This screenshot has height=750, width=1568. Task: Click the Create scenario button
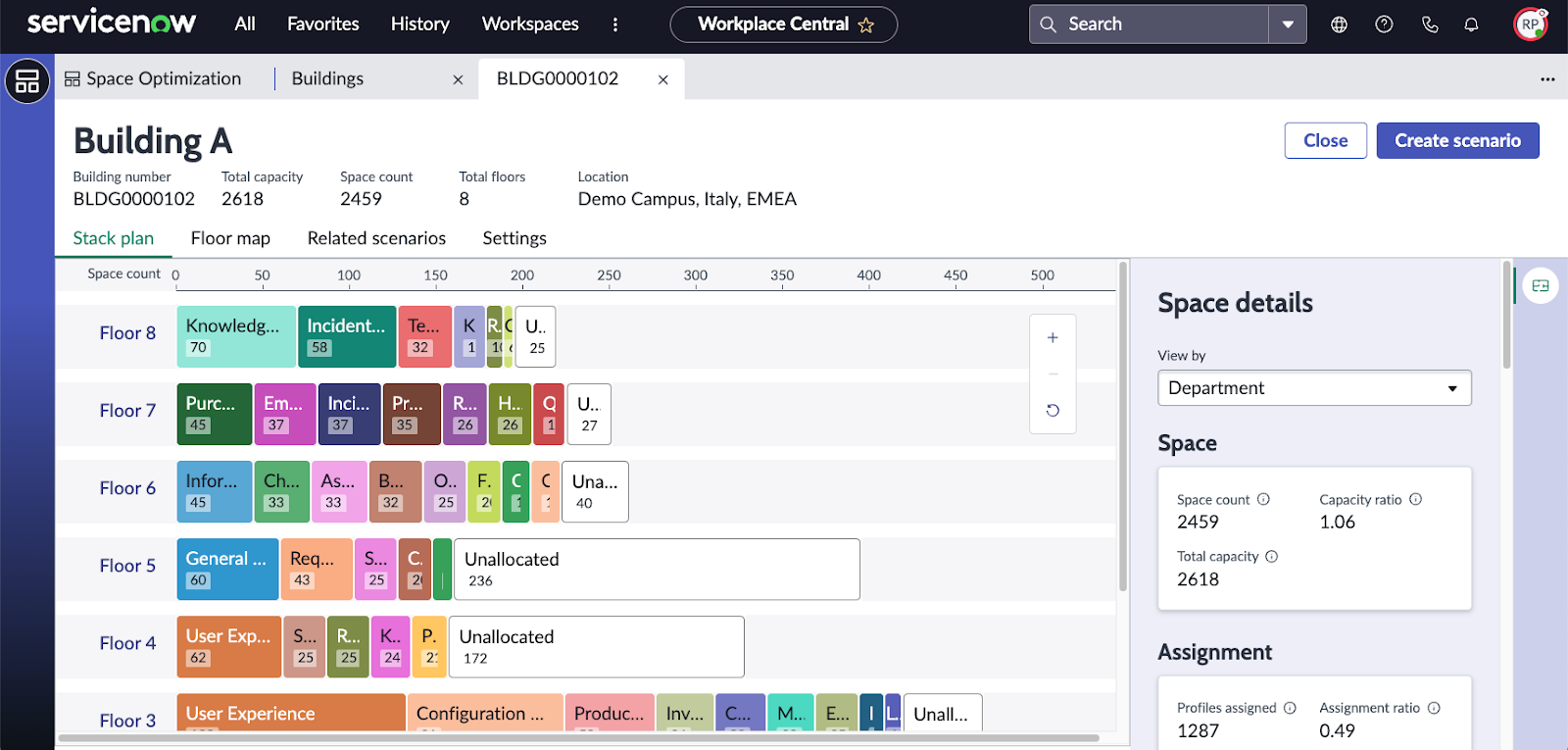pyautogui.click(x=1457, y=140)
